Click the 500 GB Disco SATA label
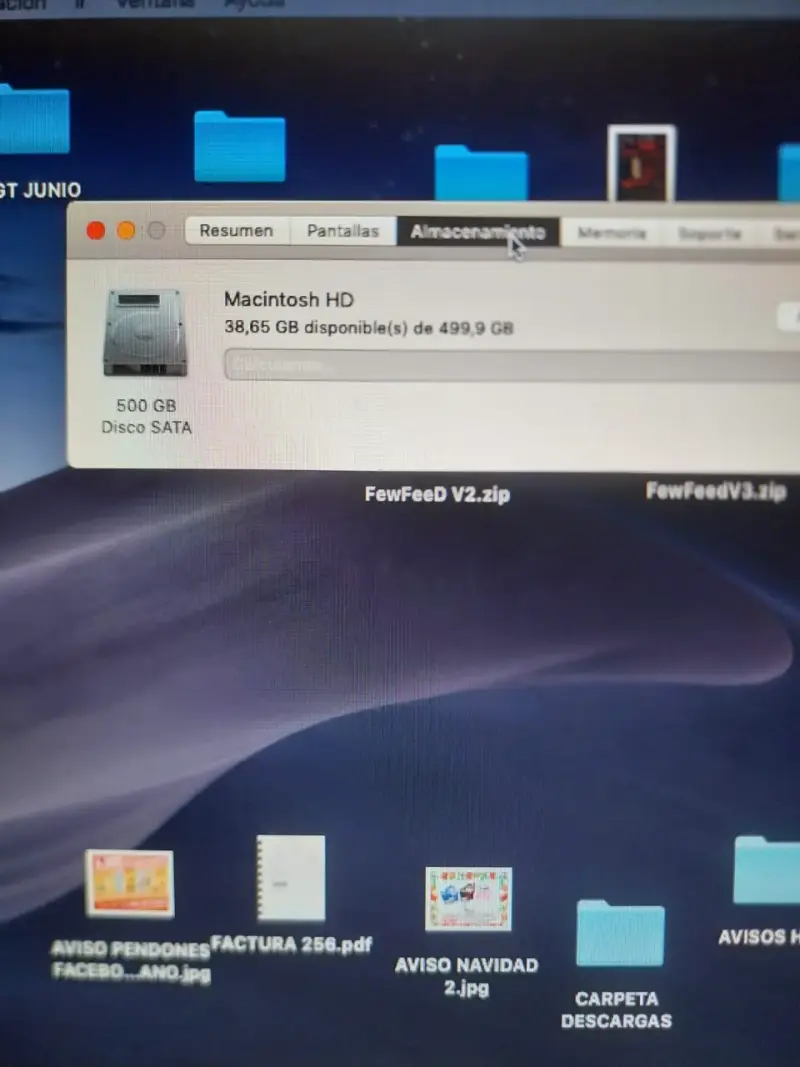Image resolution: width=800 pixels, height=1067 pixels. point(146,416)
